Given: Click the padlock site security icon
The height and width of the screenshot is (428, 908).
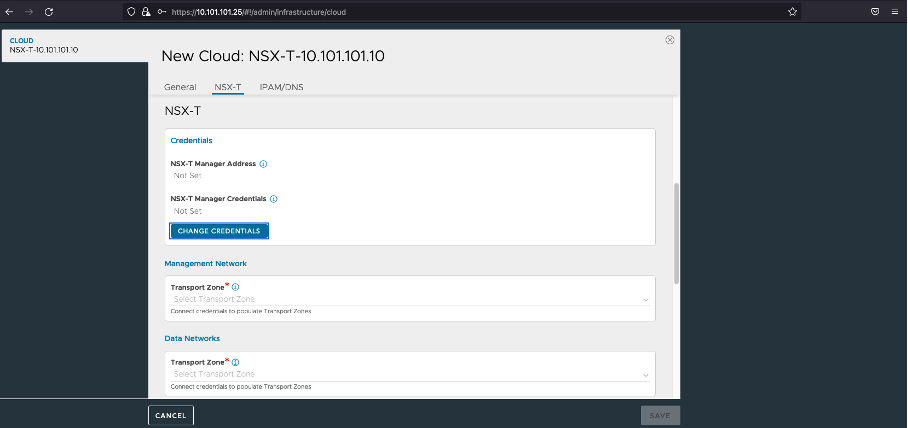Looking at the screenshot, I should [x=146, y=11].
